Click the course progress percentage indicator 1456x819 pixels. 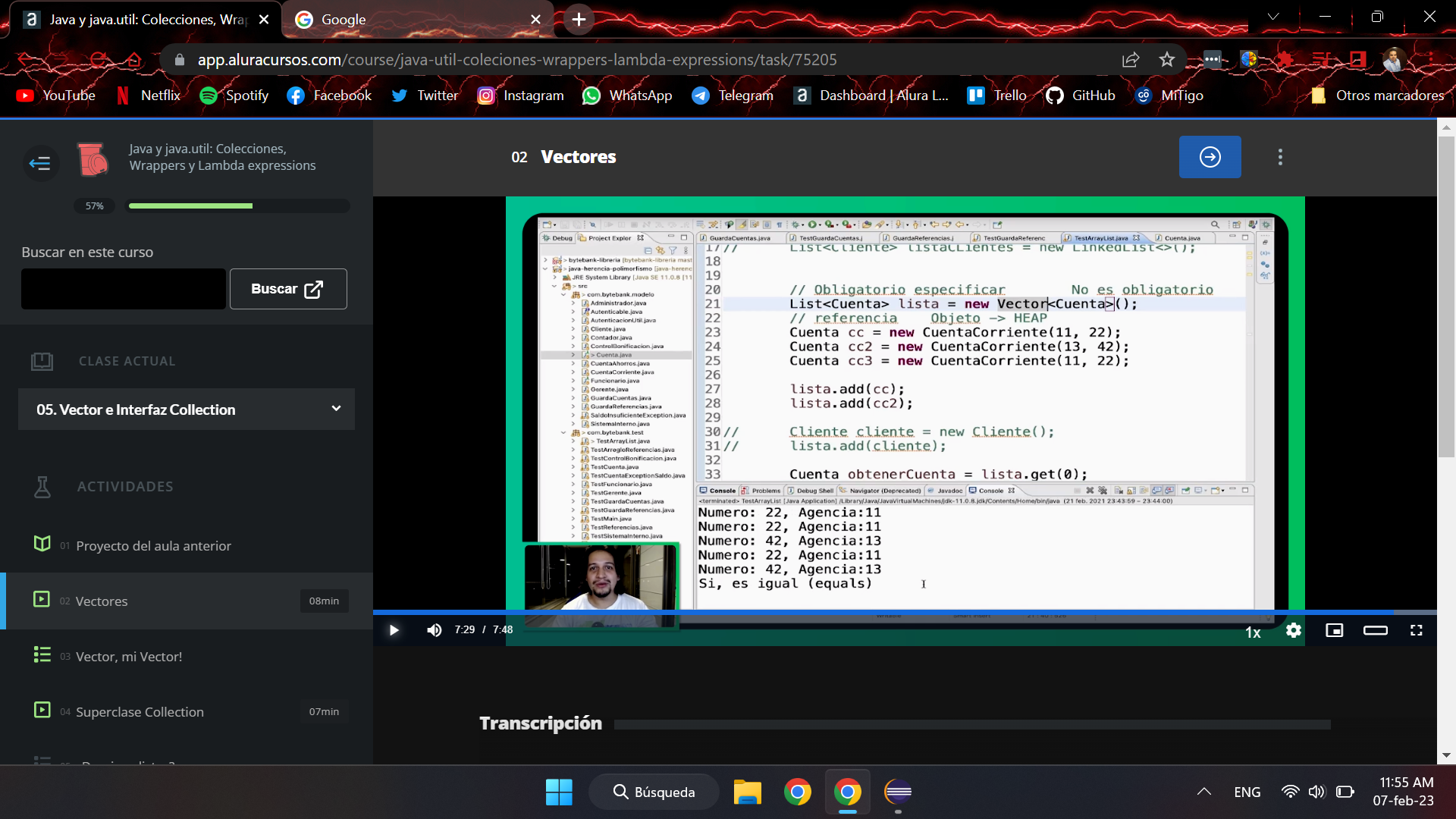[94, 205]
